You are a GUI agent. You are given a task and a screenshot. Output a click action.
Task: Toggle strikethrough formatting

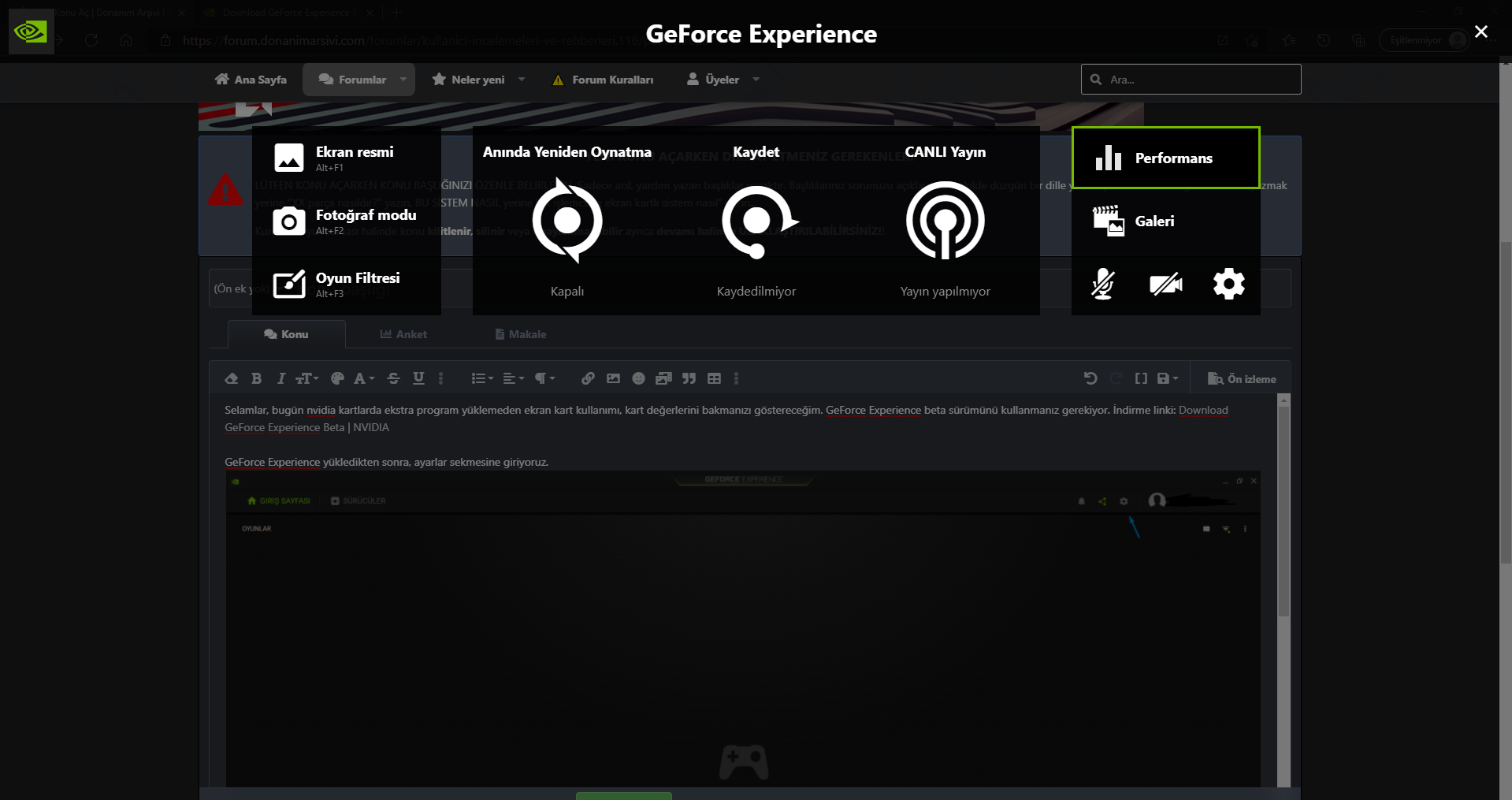coord(393,378)
